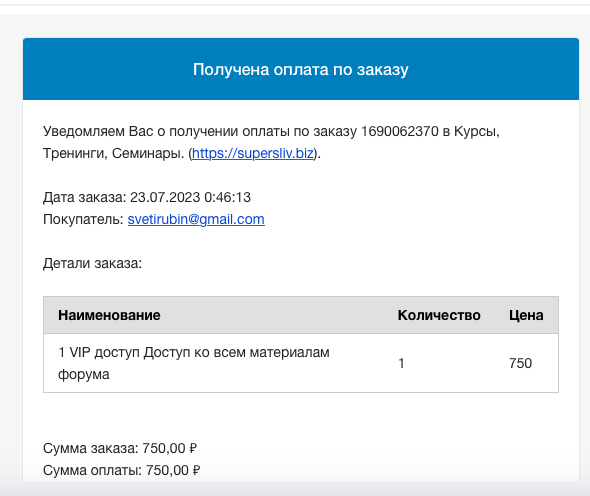The width and height of the screenshot is (590, 496).
Task: Click the "1 VIP доступ" item name cell
Action: pos(194,363)
